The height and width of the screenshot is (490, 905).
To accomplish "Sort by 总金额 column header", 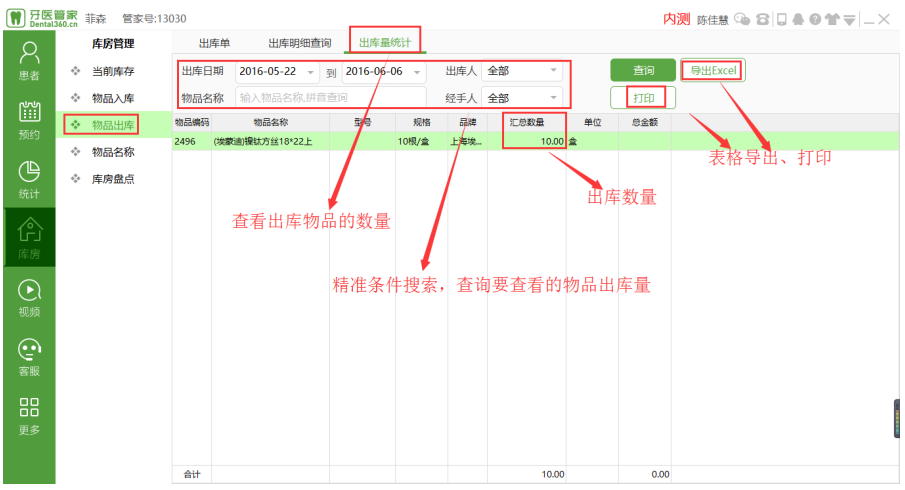I will [645, 122].
